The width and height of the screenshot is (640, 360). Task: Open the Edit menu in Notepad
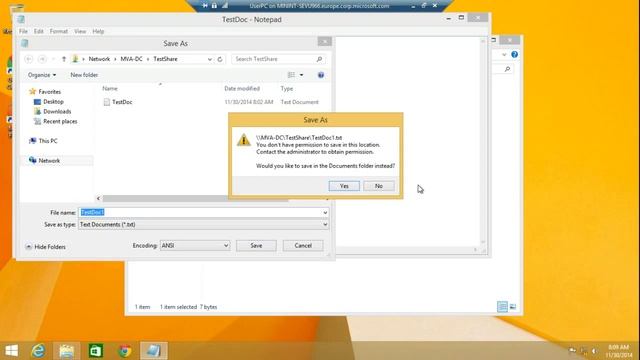tap(38, 31)
